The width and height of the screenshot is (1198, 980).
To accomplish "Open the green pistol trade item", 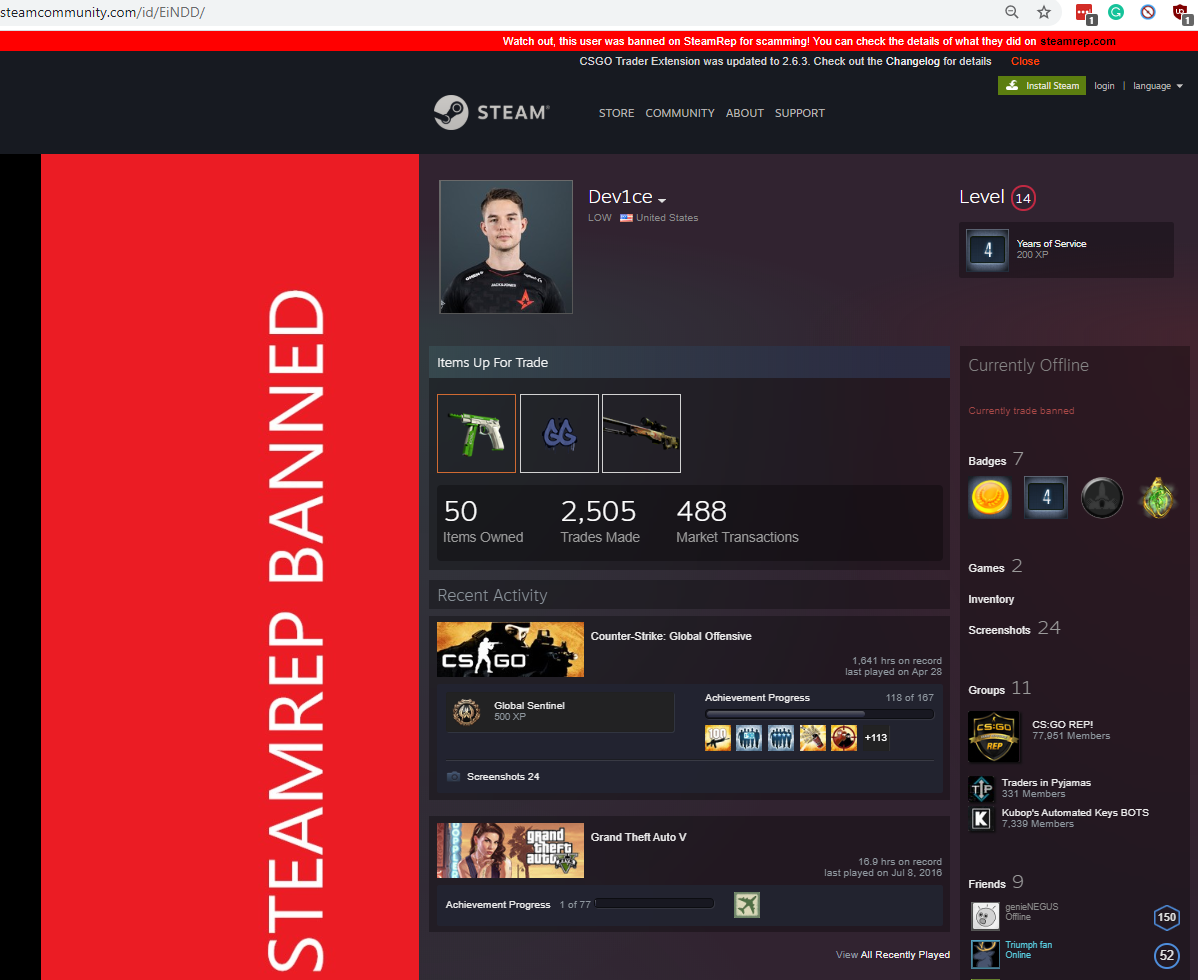I will coord(476,433).
